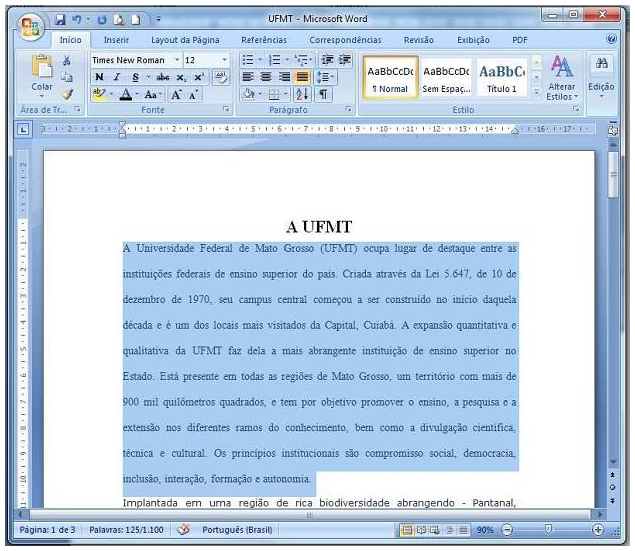Center the paragraph text
This screenshot has width=635, height=551.
coord(266,77)
